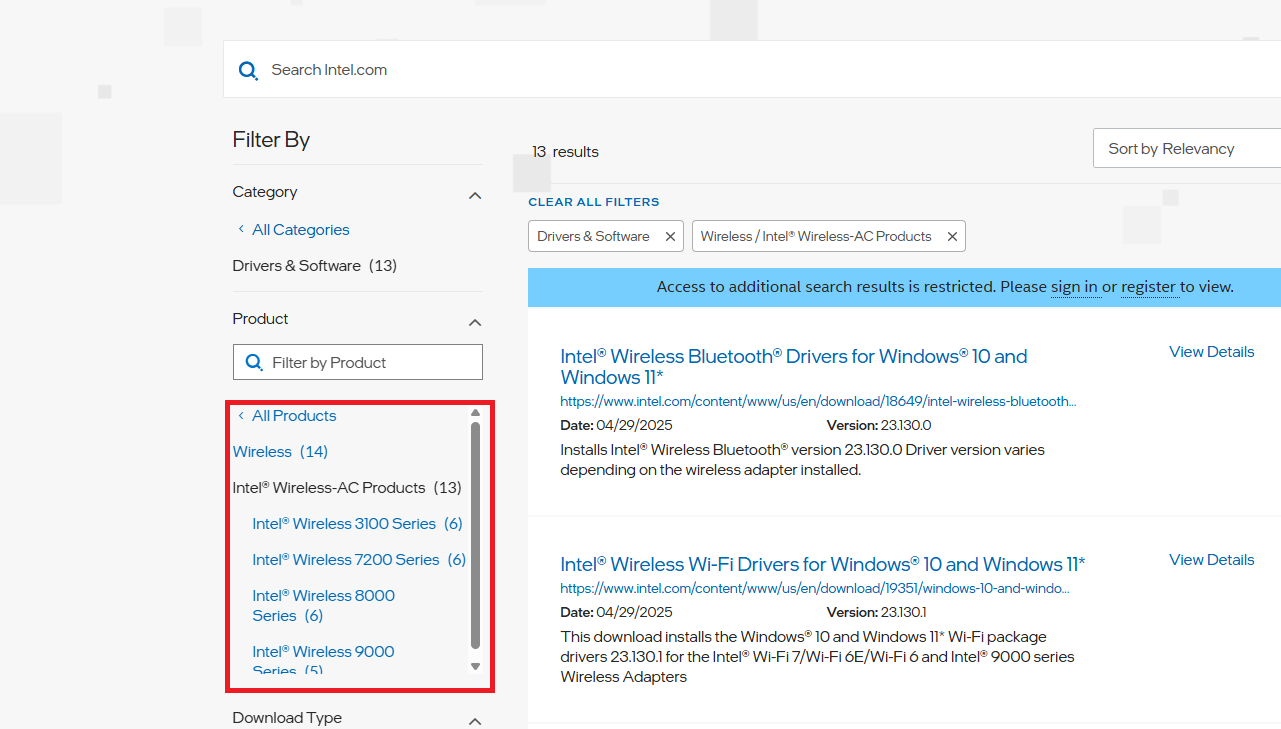Collapse the Product filter section
The height and width of the screenshot is (729, 1281).
click(475, 322)
